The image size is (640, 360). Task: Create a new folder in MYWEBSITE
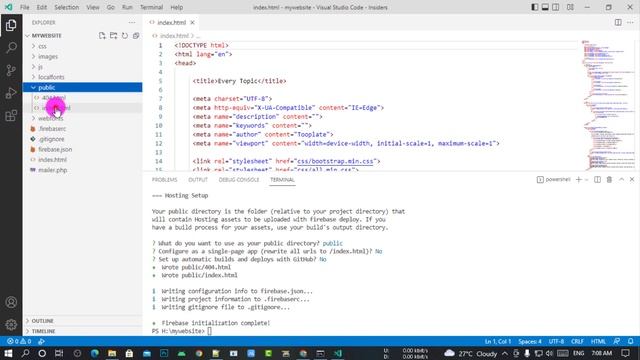[x=113, y=36]
